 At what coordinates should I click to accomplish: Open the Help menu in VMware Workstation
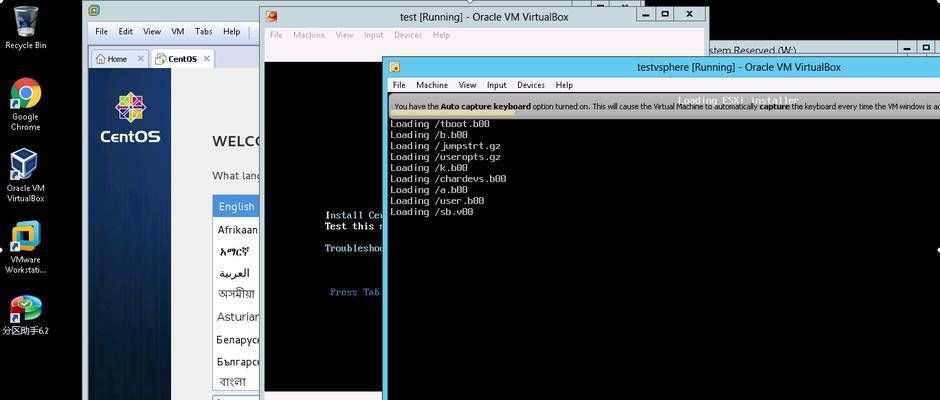[231, 31]
